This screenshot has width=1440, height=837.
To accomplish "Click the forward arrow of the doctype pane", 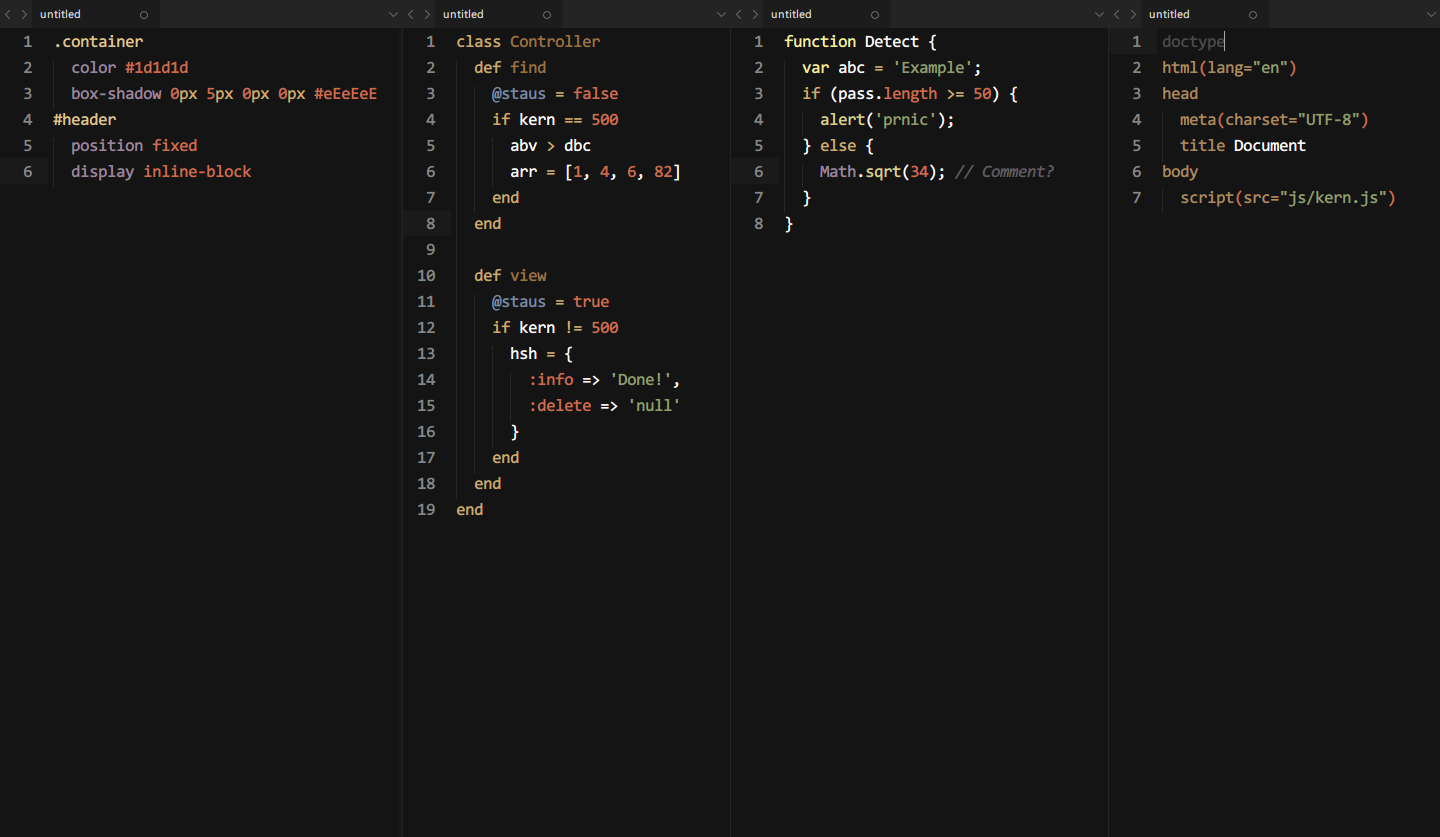I will (x=1134, y=14).
